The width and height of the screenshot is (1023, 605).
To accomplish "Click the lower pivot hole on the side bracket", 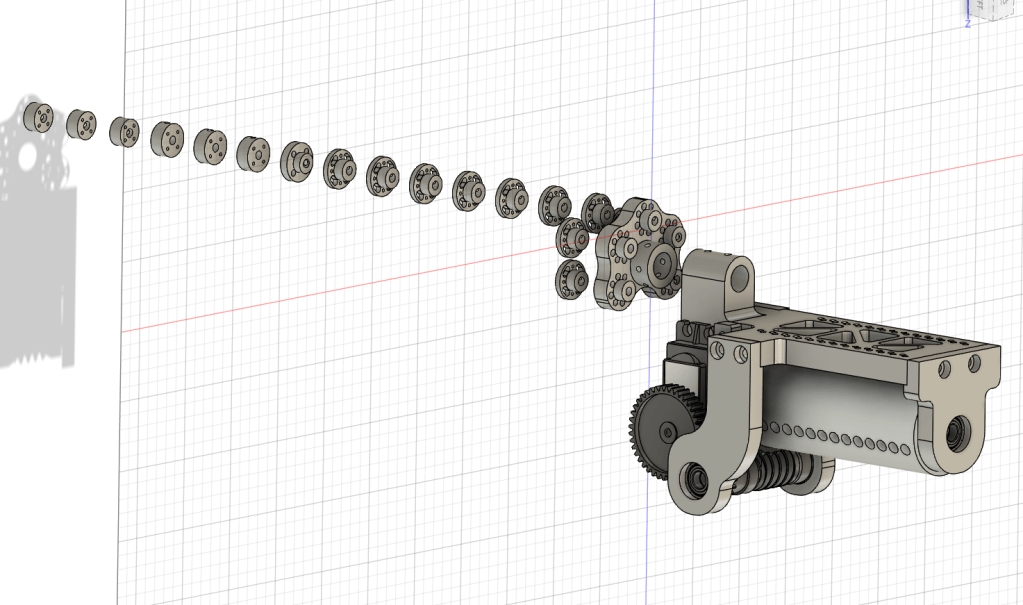I will pyautogui.click(x=695, y=478).
